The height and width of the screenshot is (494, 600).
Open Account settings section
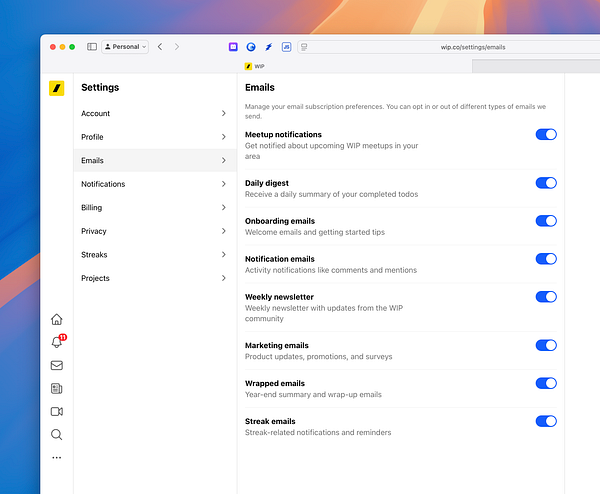(x=155, y=113)
